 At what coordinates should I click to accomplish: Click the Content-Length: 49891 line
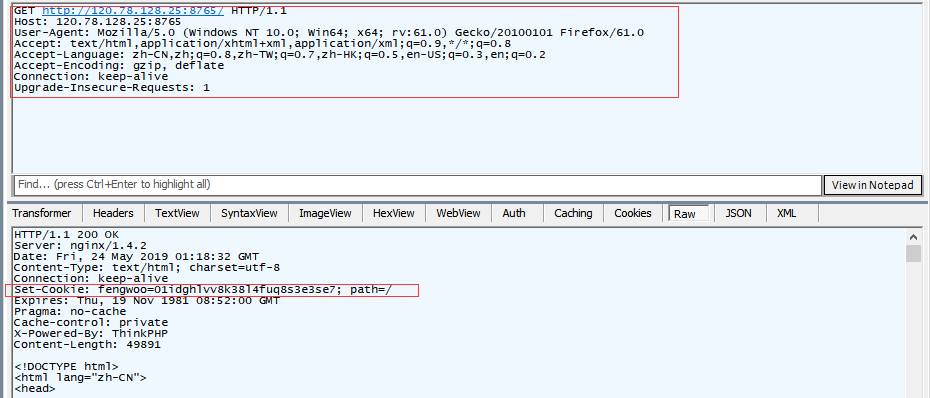[87, 344]
